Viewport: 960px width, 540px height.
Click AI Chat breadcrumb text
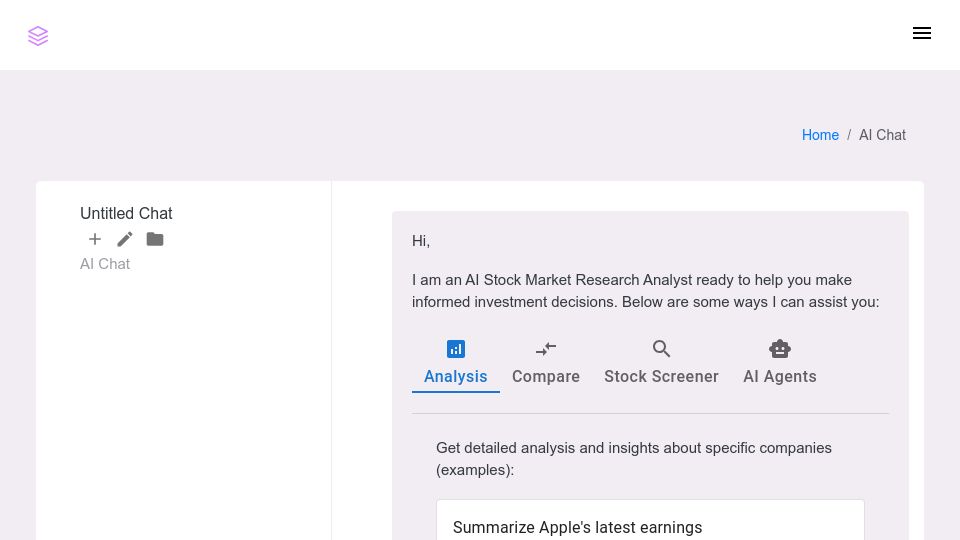click(x=882, y=135)
